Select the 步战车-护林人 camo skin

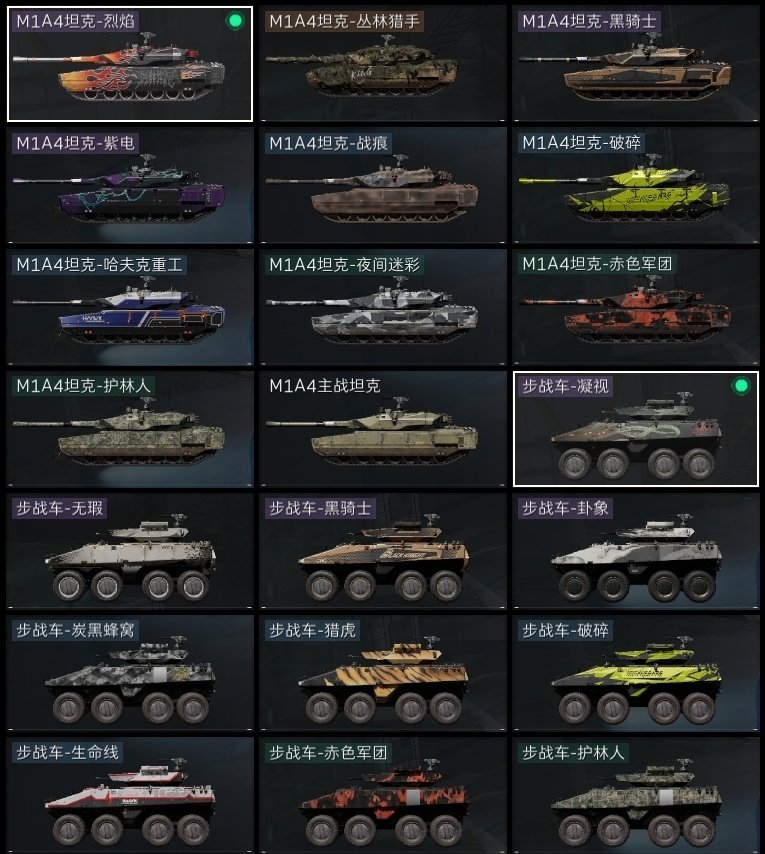tap(635, 795)
